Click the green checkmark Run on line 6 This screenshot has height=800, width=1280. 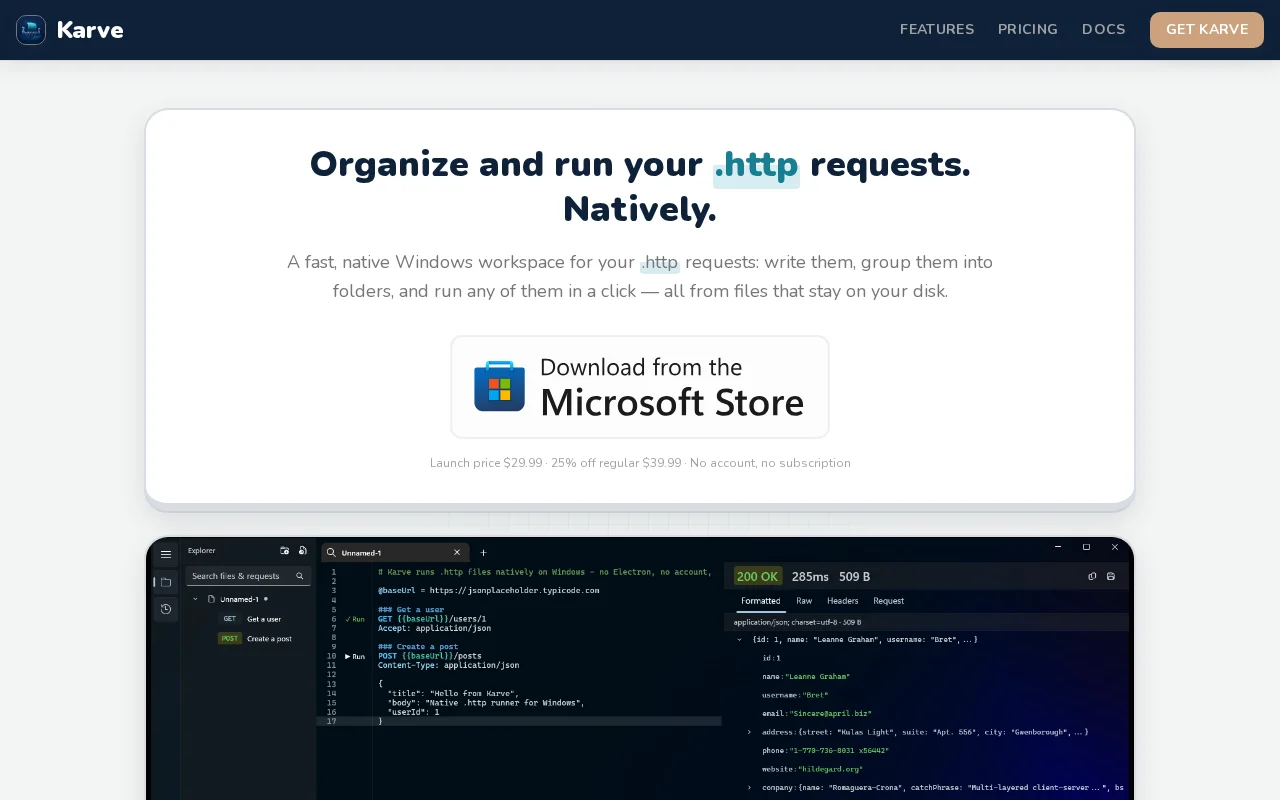[x=355, y=619]
